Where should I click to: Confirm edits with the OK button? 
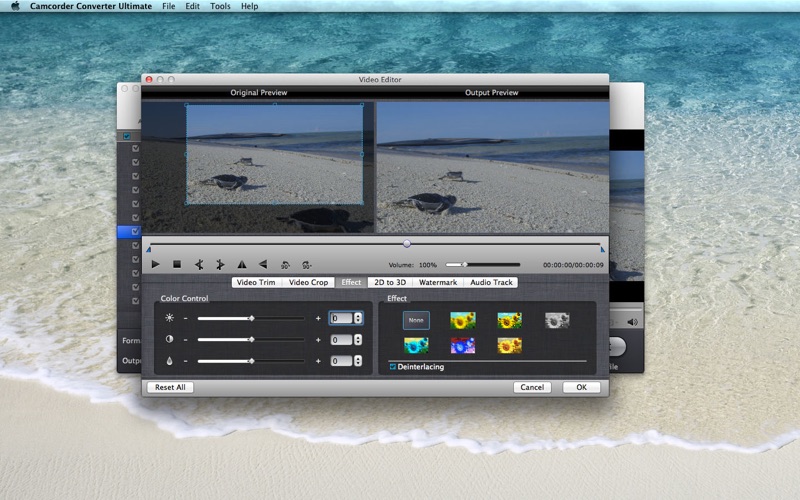pyautogui.click(x=581, y=387)
